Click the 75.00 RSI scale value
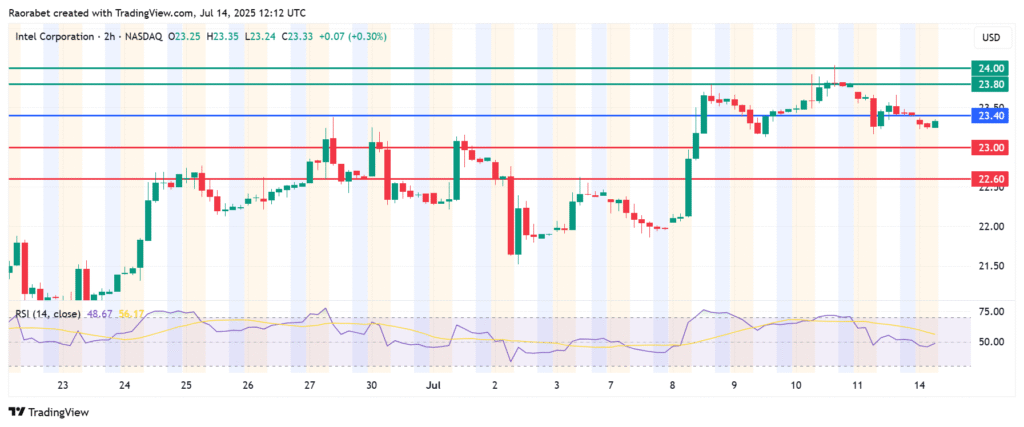This screenshot has width=1024, height=427. (991, 312)
